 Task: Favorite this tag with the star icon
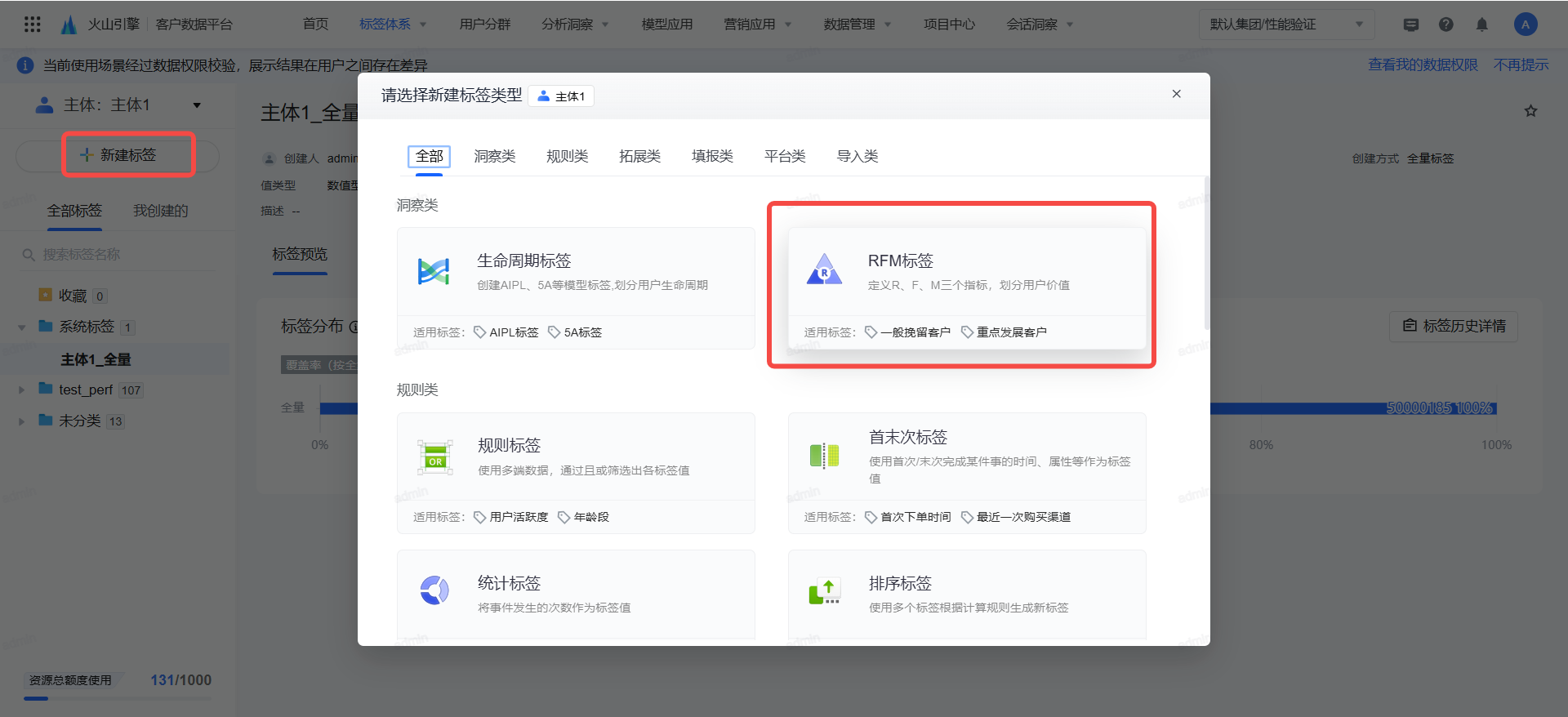pyautogui.click(x=1531, y=111)
